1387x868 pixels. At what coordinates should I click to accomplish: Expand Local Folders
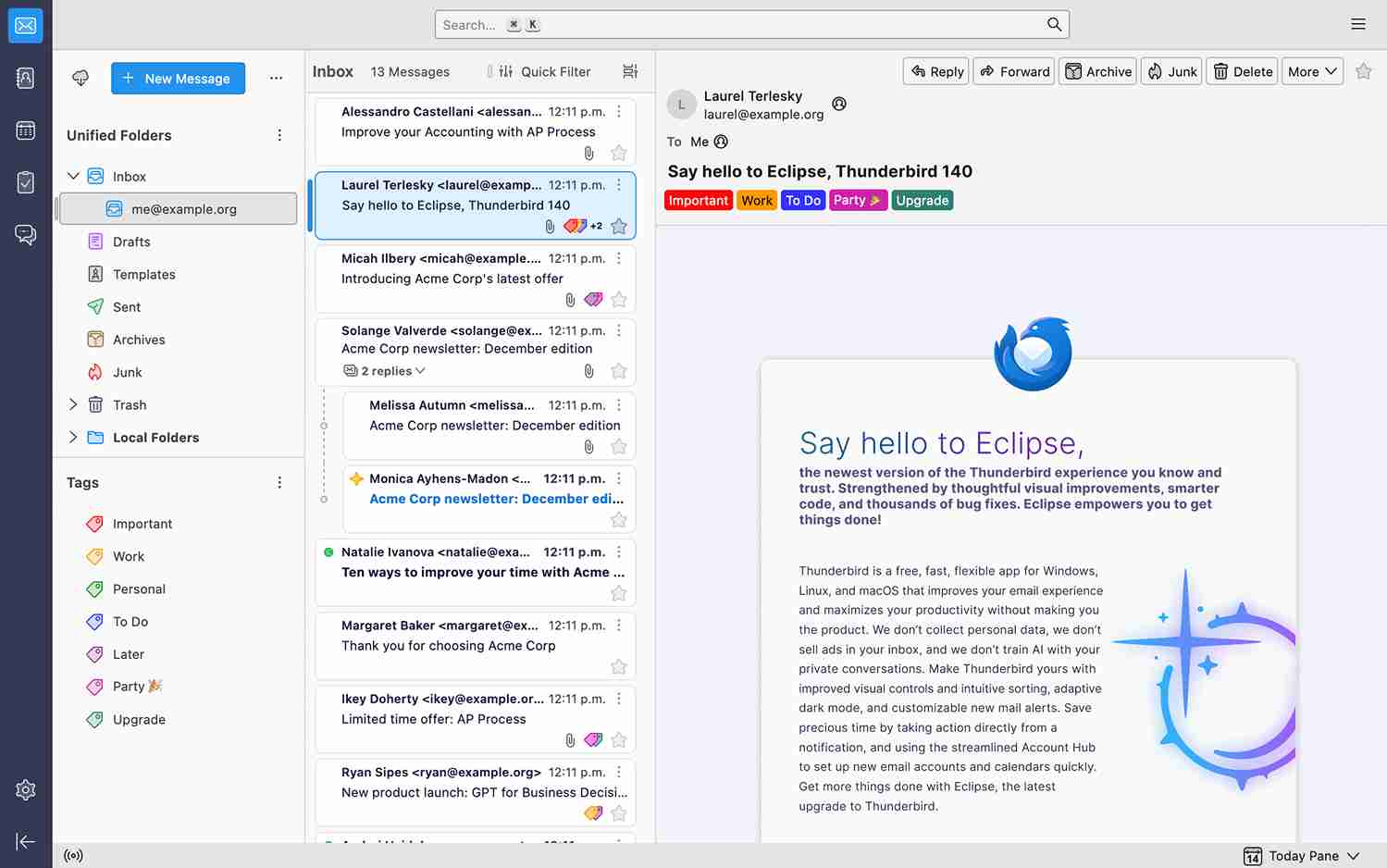click(73, 437)
